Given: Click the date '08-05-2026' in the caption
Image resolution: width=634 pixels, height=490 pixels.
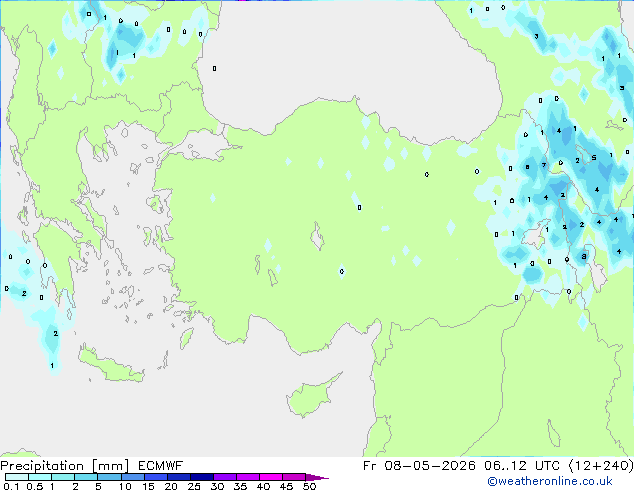Looking at the screenshot, I should point(430,466).
